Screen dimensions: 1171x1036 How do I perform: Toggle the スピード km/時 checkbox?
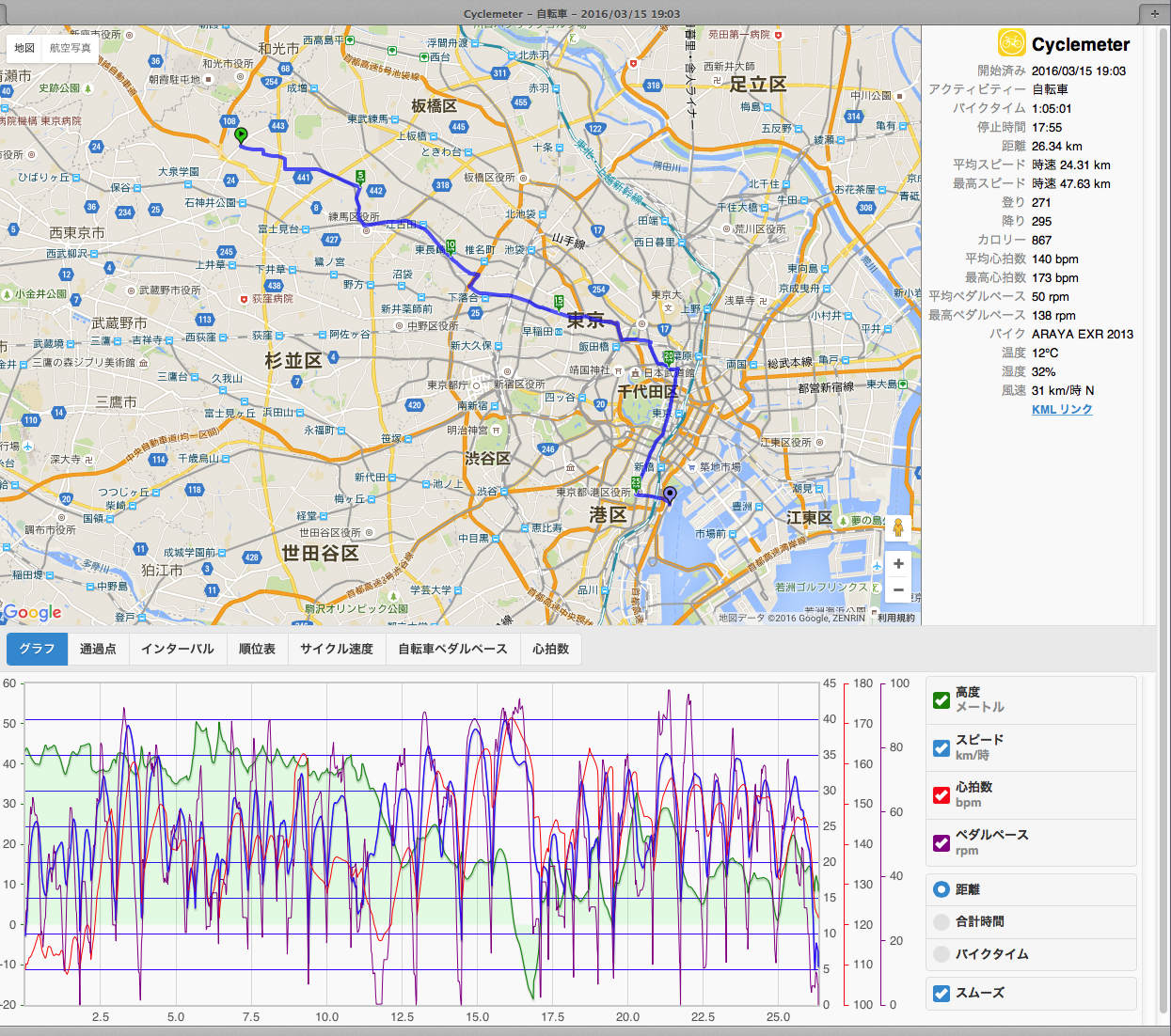[x=942, y=747]
